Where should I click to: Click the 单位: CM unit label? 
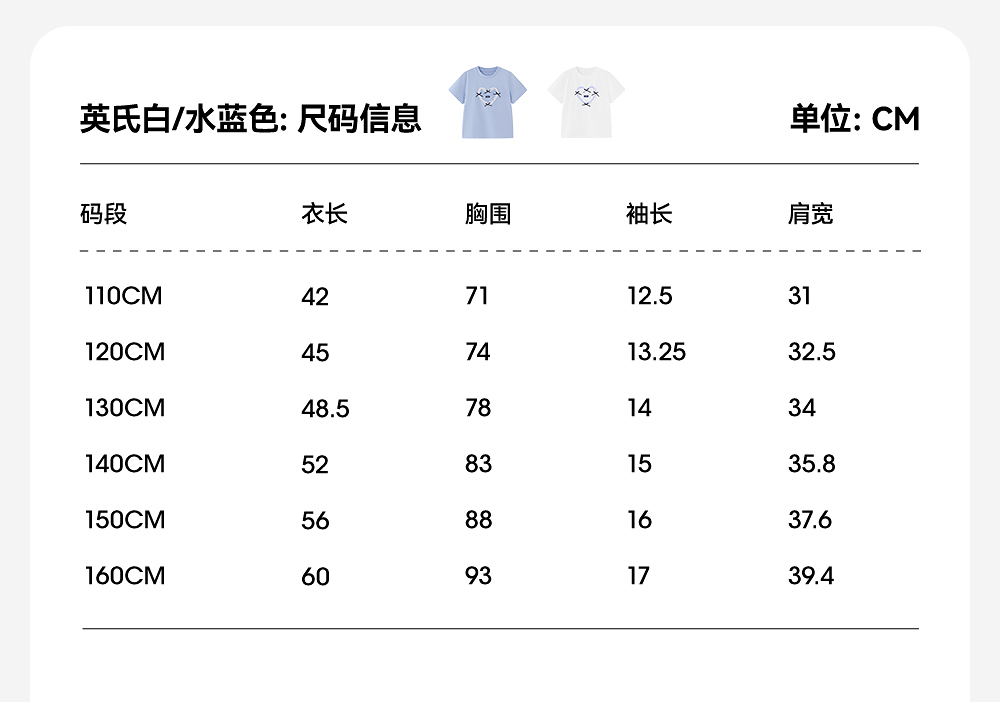pyautogui.click(x=854, y=119)
